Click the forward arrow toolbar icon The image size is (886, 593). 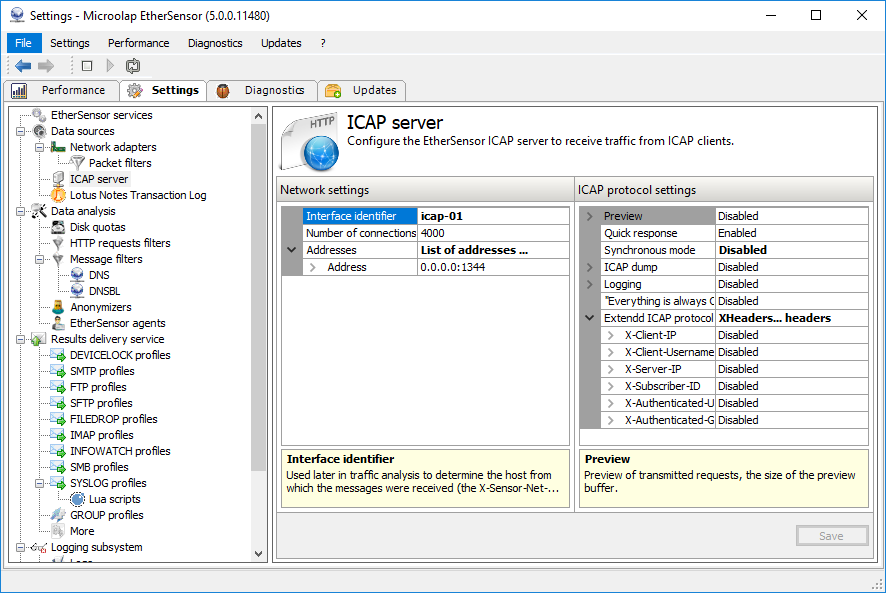tap(46, 66)
